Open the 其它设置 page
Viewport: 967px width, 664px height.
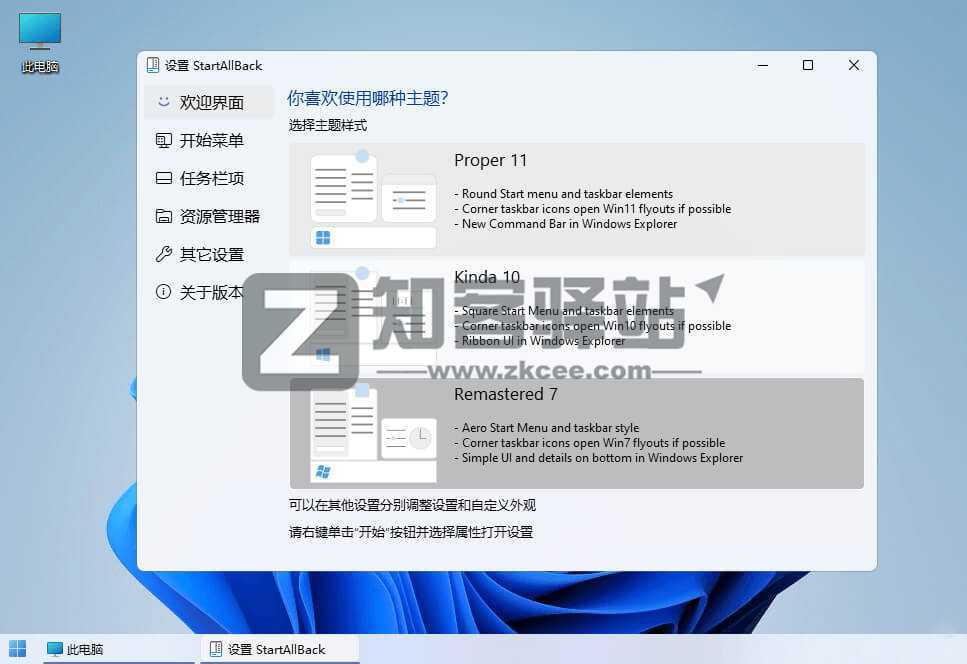click(x=199, y=254)
